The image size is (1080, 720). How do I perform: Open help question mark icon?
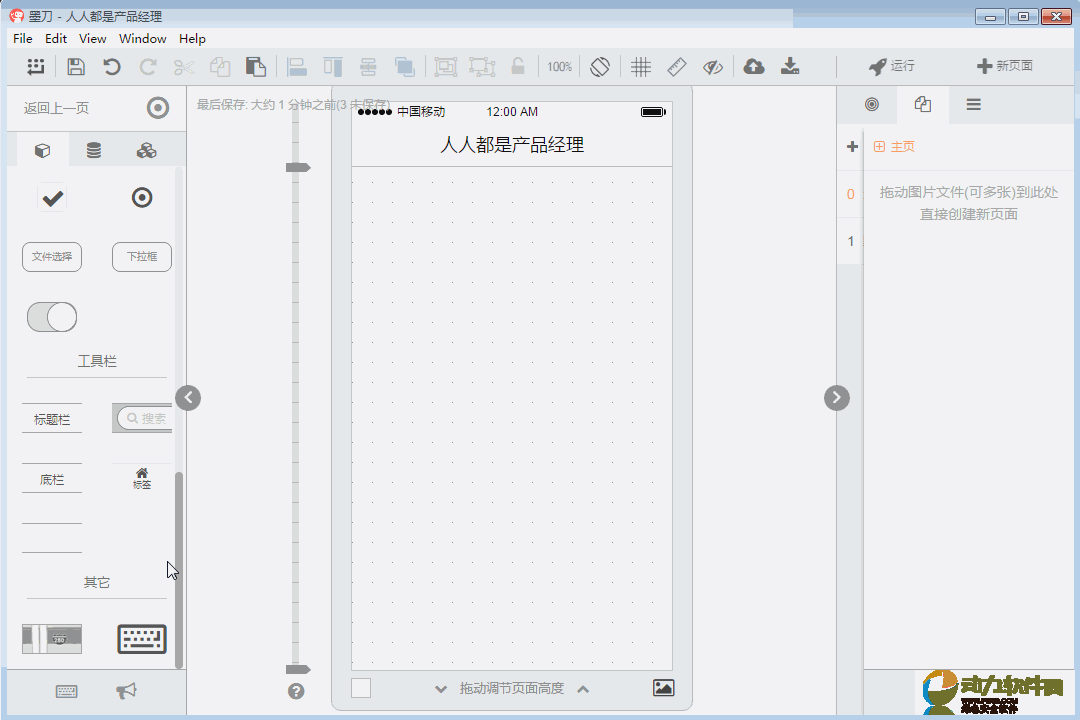pyautogui.click(x=296, y=691)
